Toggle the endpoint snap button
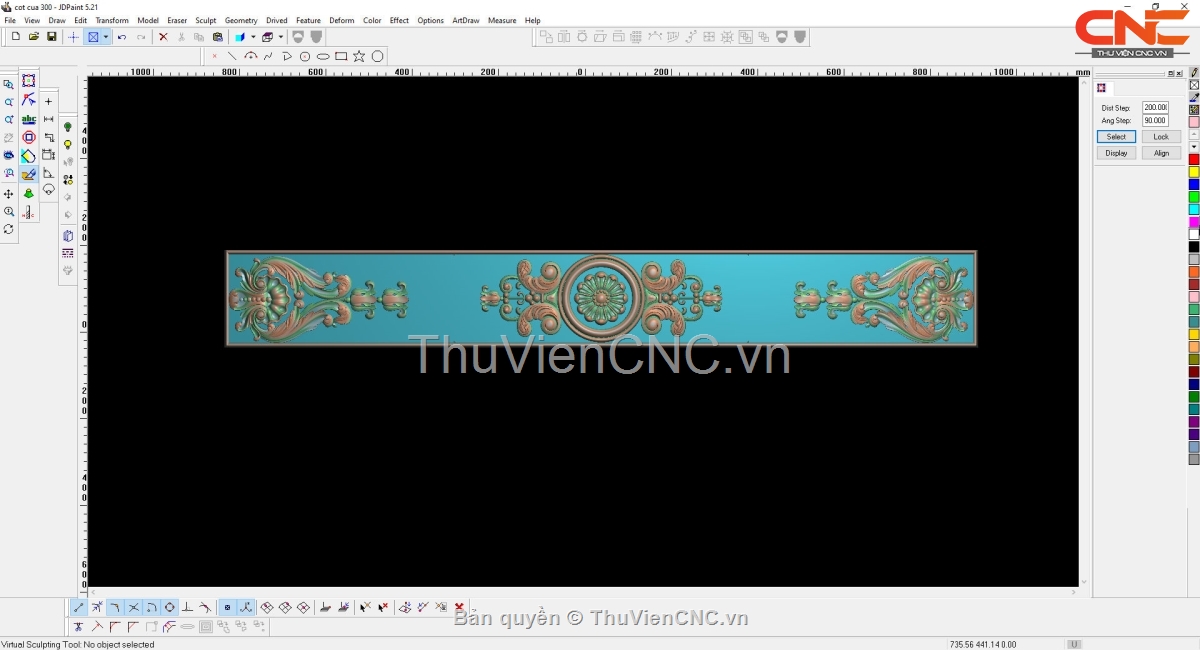Screen dimensions: 1200x650 click(x=79, y=607)
